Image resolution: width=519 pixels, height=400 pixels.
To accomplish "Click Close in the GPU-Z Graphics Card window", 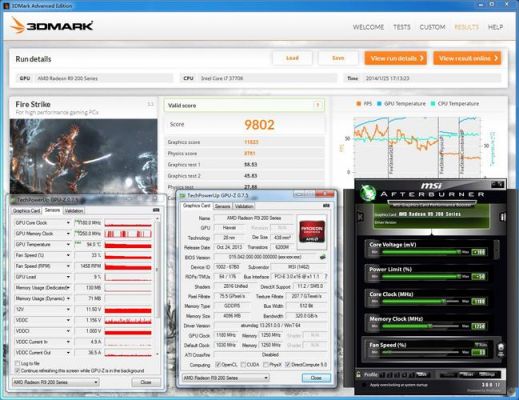I will tap(316, 378).
